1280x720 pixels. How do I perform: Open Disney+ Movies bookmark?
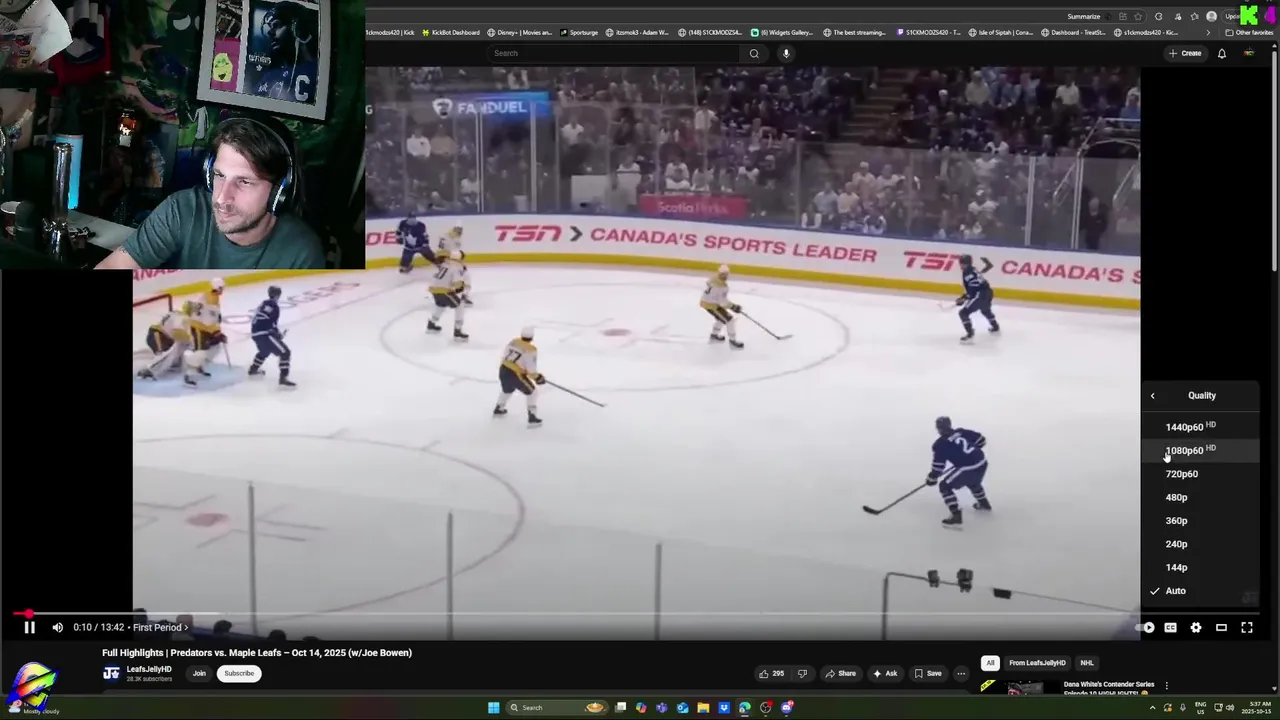click(x=520, y=32)
